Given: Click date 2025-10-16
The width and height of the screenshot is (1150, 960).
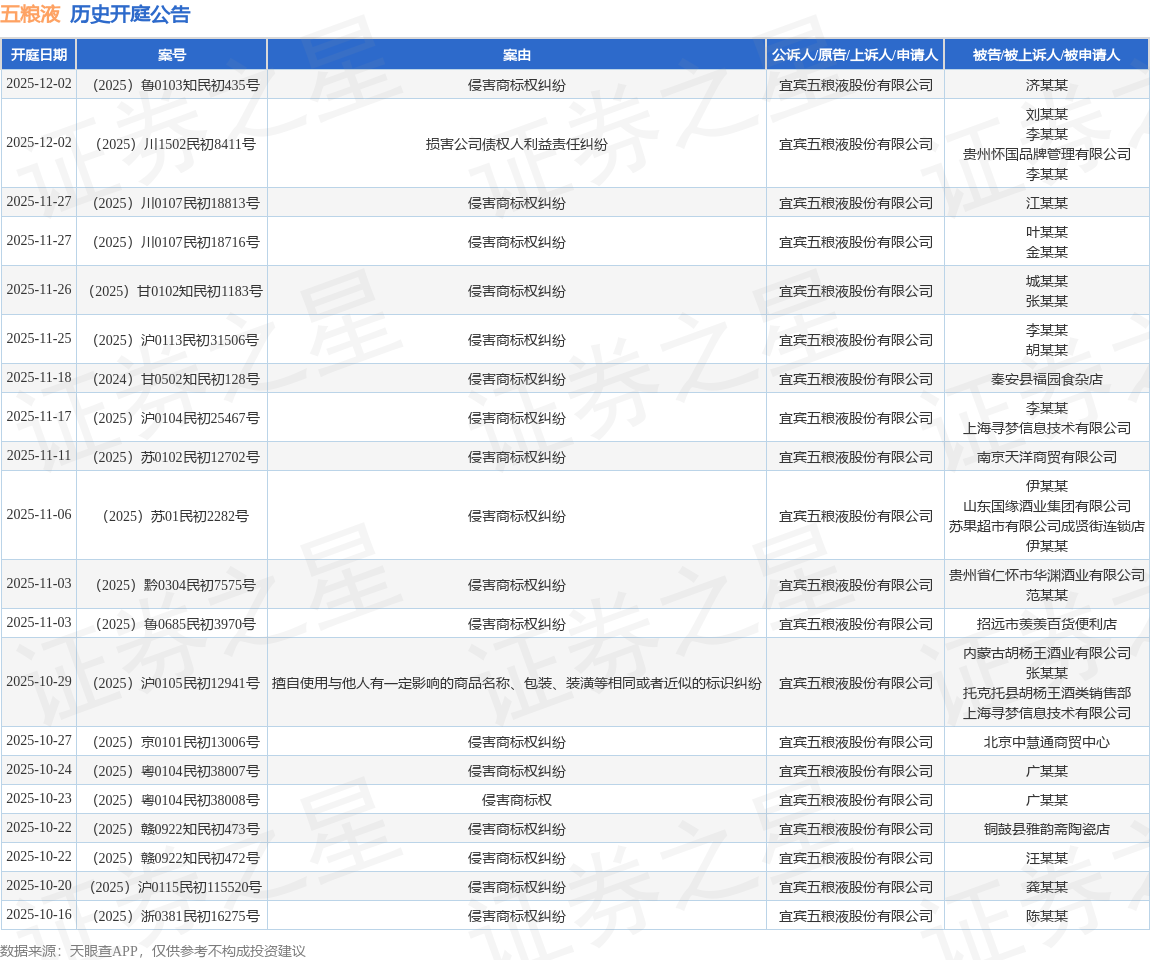Looking at the screenshot, I should pos(39,915).
